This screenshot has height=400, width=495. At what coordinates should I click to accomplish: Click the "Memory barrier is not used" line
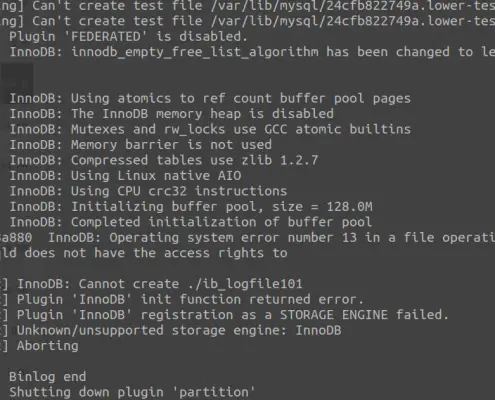point(140,145)
